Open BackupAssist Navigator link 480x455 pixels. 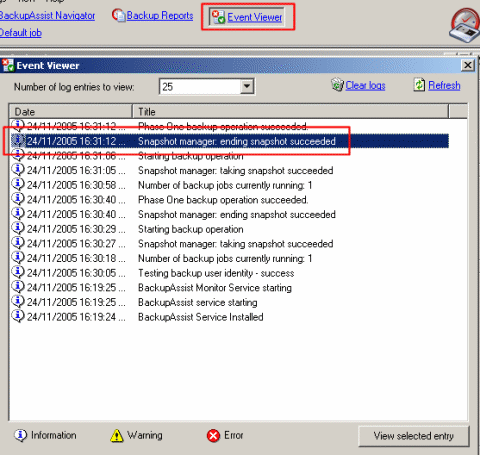tap(47, 16)
